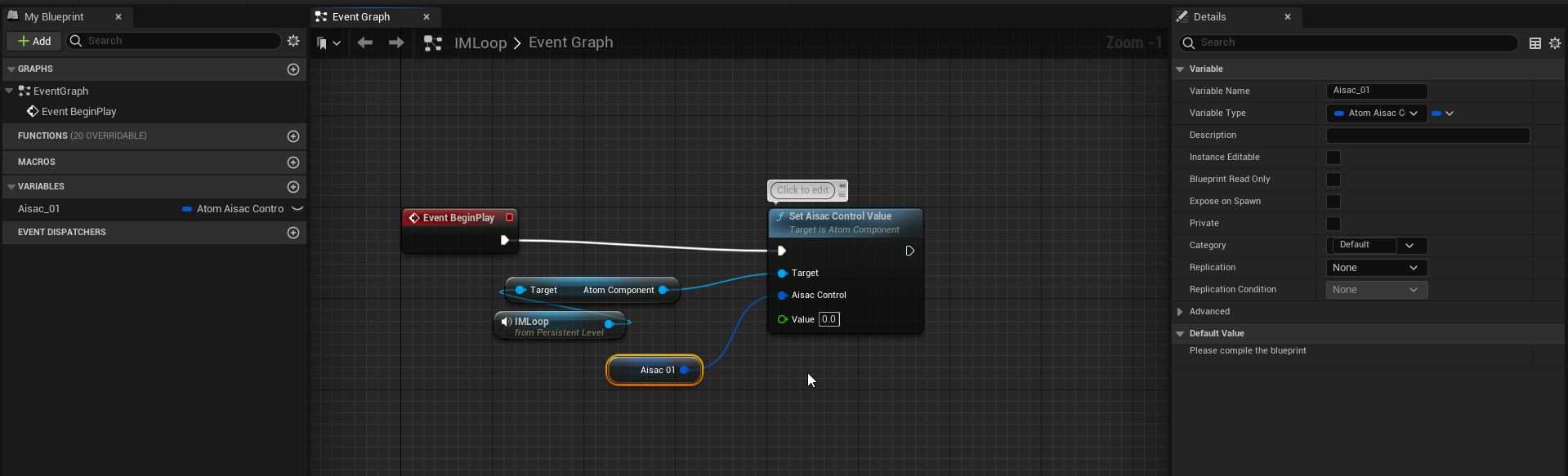This screenshot has width=1568, height=476.
Task: Toggle eye visibility for Aisac_01 variable
Action: coord(297,209)
